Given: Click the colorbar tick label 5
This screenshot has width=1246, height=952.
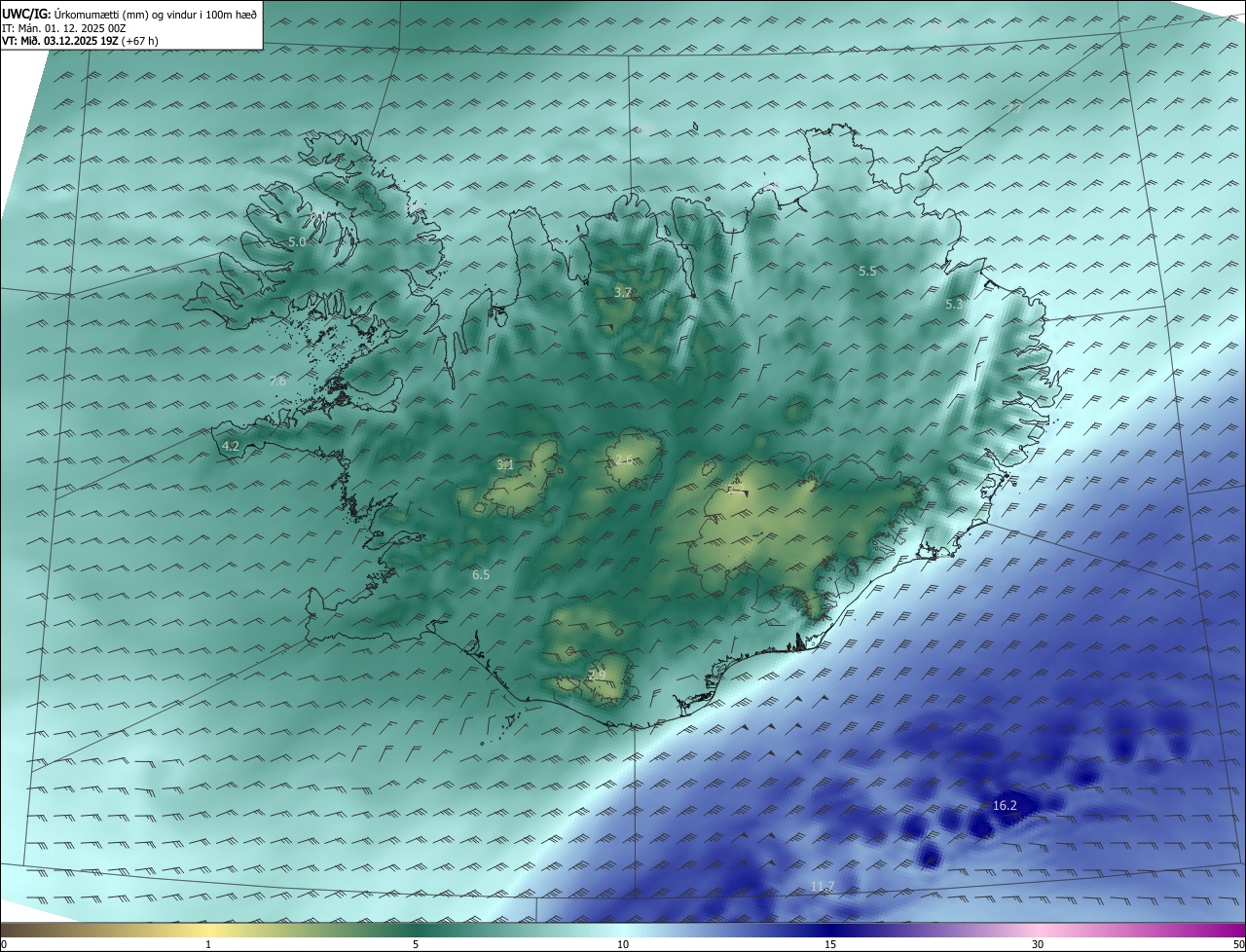Looking at the screenshot, I should (x=416, y=944).
